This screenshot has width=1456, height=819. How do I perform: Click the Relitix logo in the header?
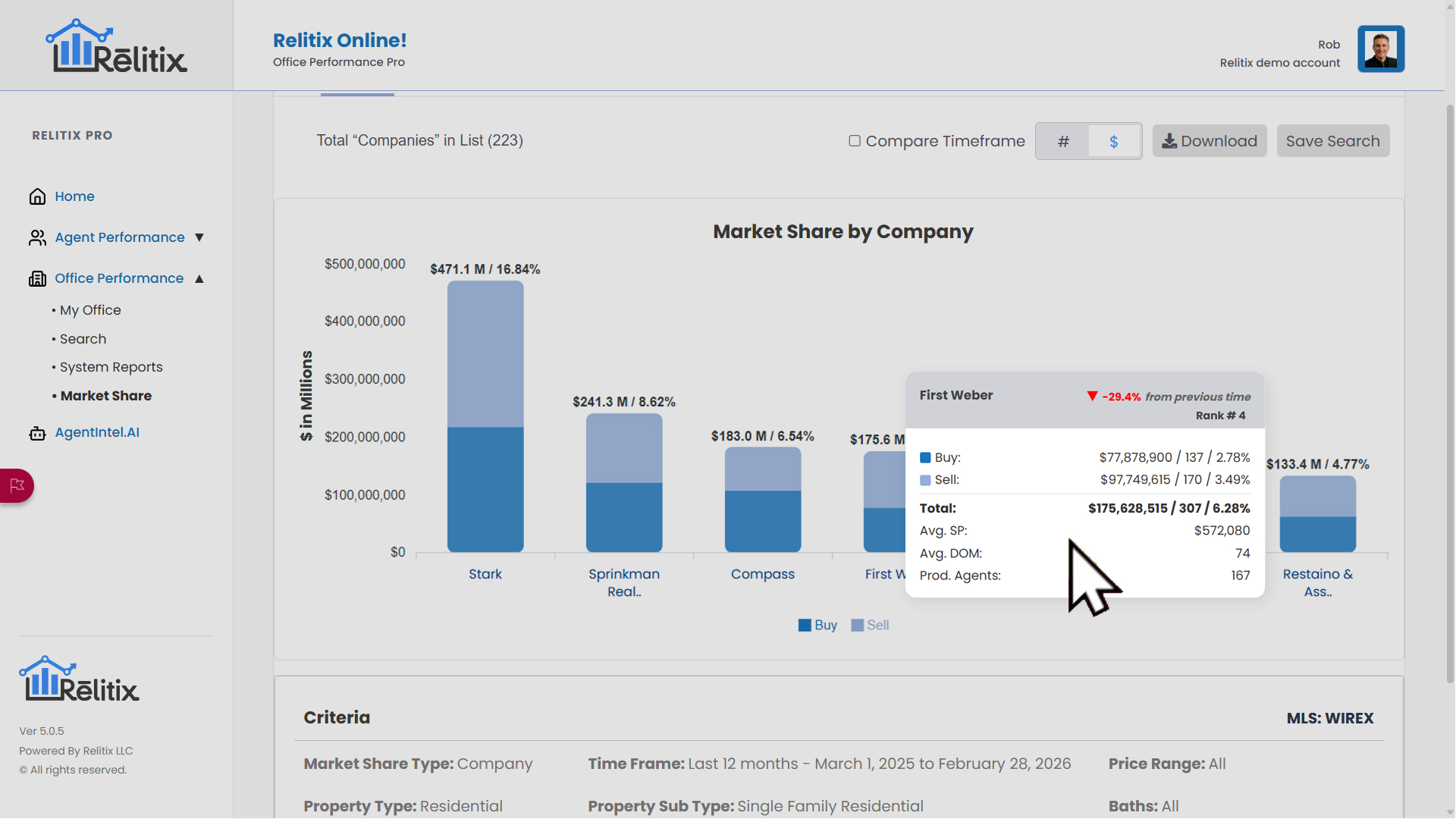coord(115,45)
